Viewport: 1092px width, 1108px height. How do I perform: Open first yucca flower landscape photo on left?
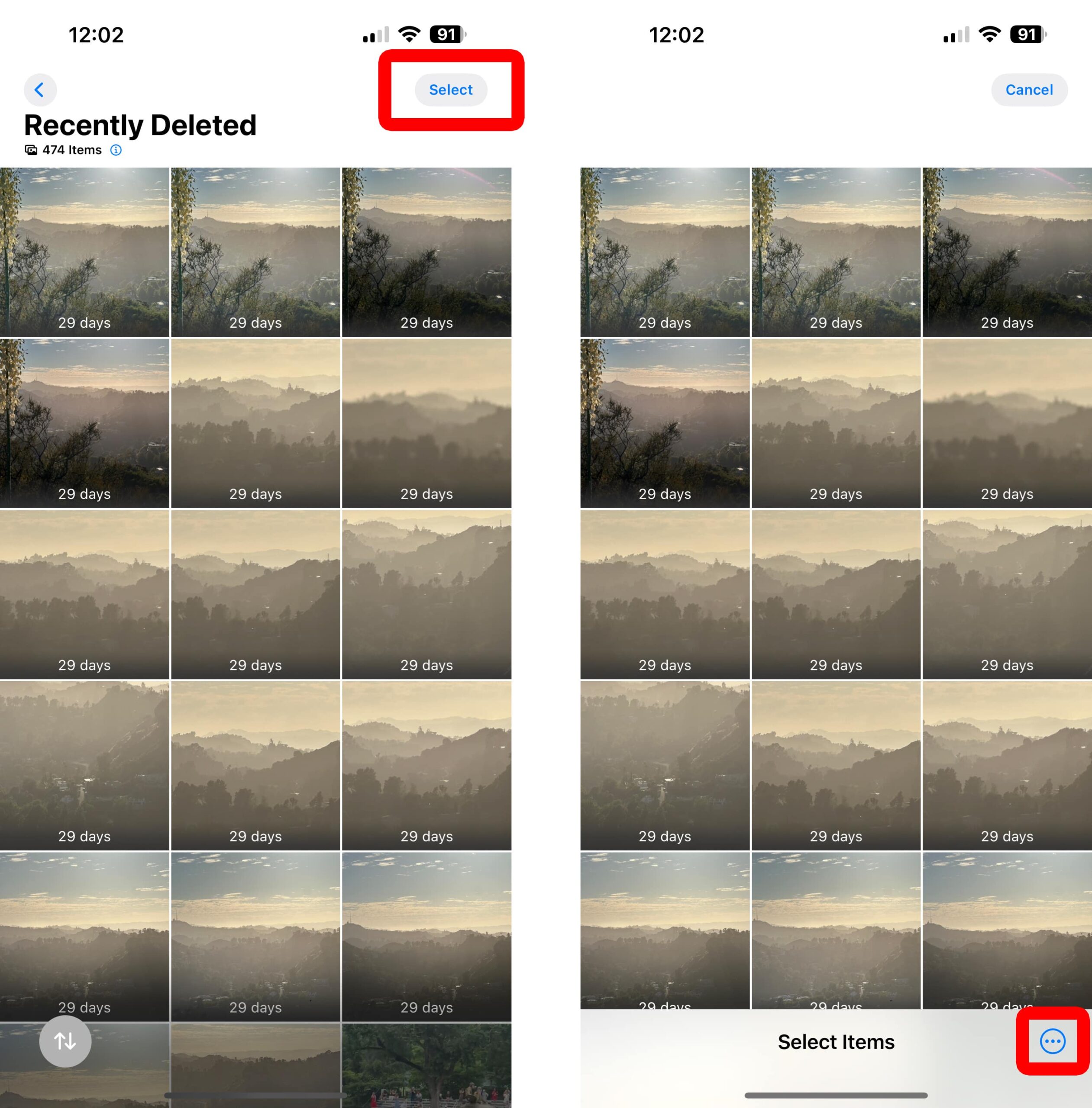click(84, 251)
